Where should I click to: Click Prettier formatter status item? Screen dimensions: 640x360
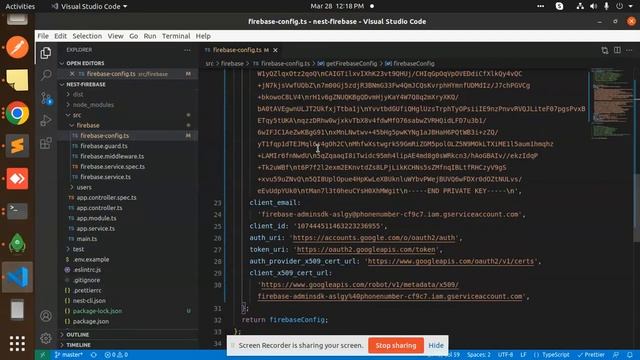[x=591, y=355]
